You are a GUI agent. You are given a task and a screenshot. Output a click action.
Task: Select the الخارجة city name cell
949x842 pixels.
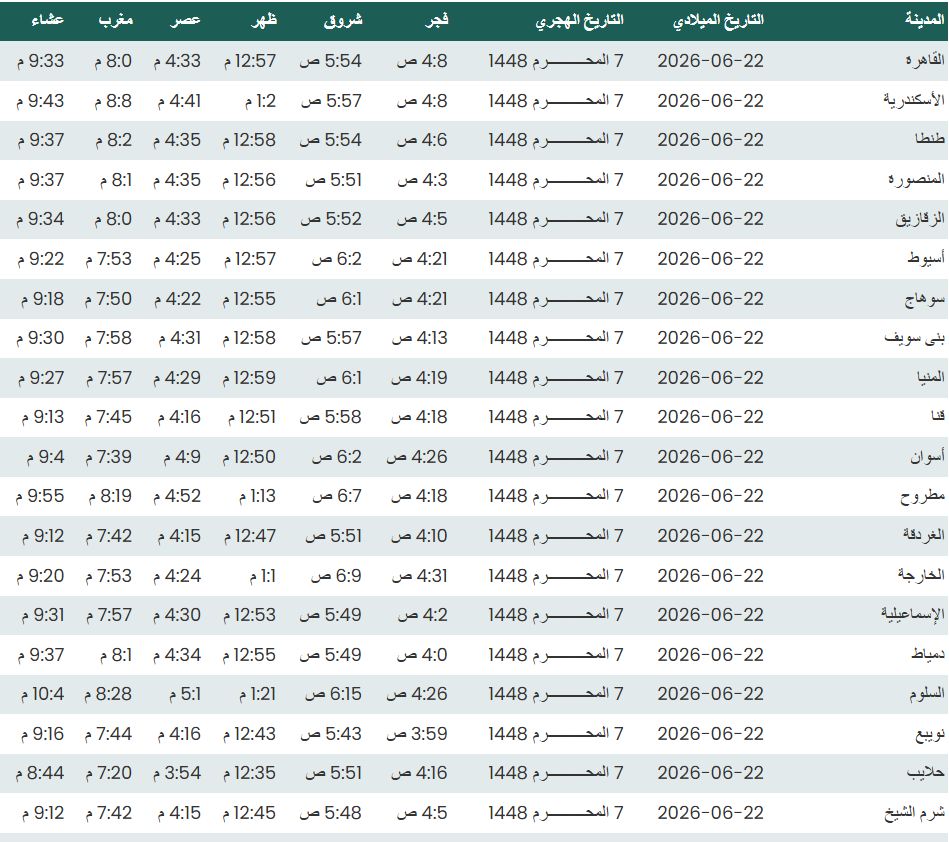click(x=921, y=575)
